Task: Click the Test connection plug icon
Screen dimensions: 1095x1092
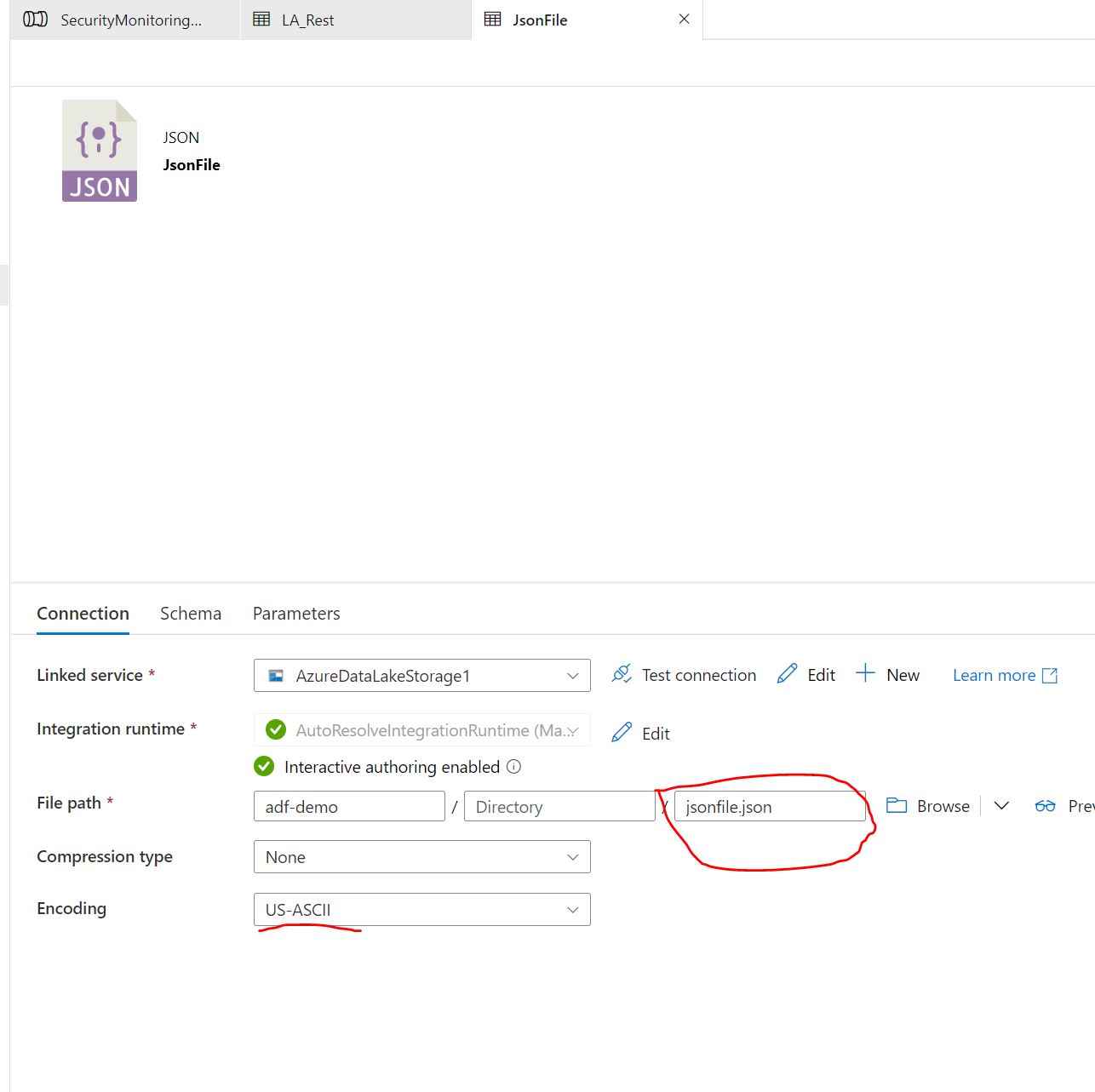Action: click(622, 674)
